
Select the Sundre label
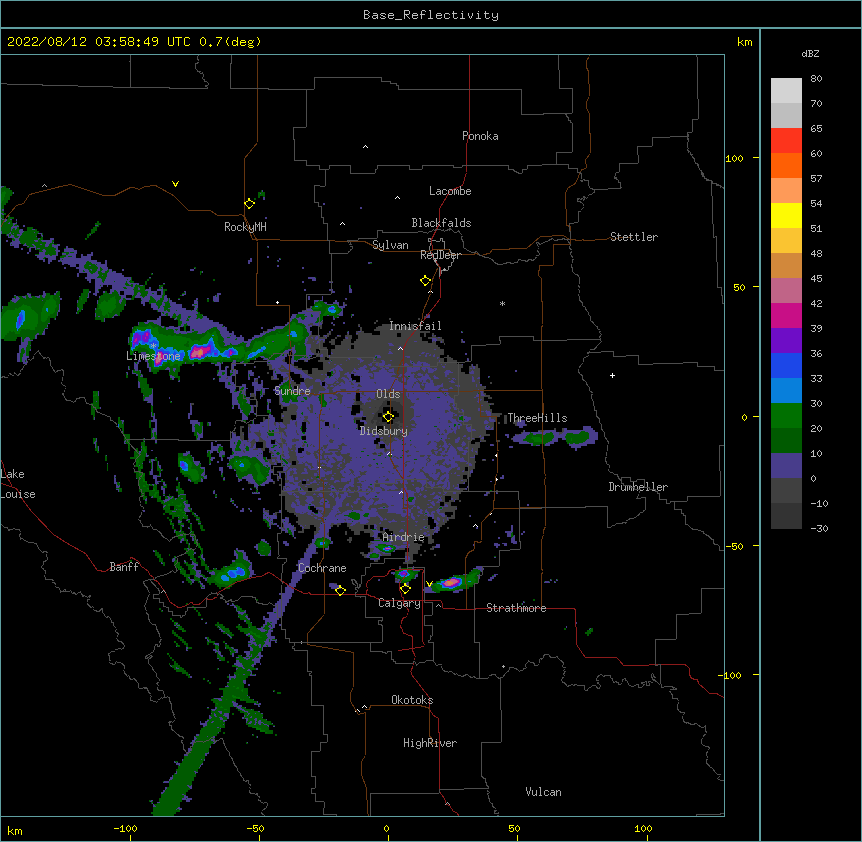[x=292, y=391]
